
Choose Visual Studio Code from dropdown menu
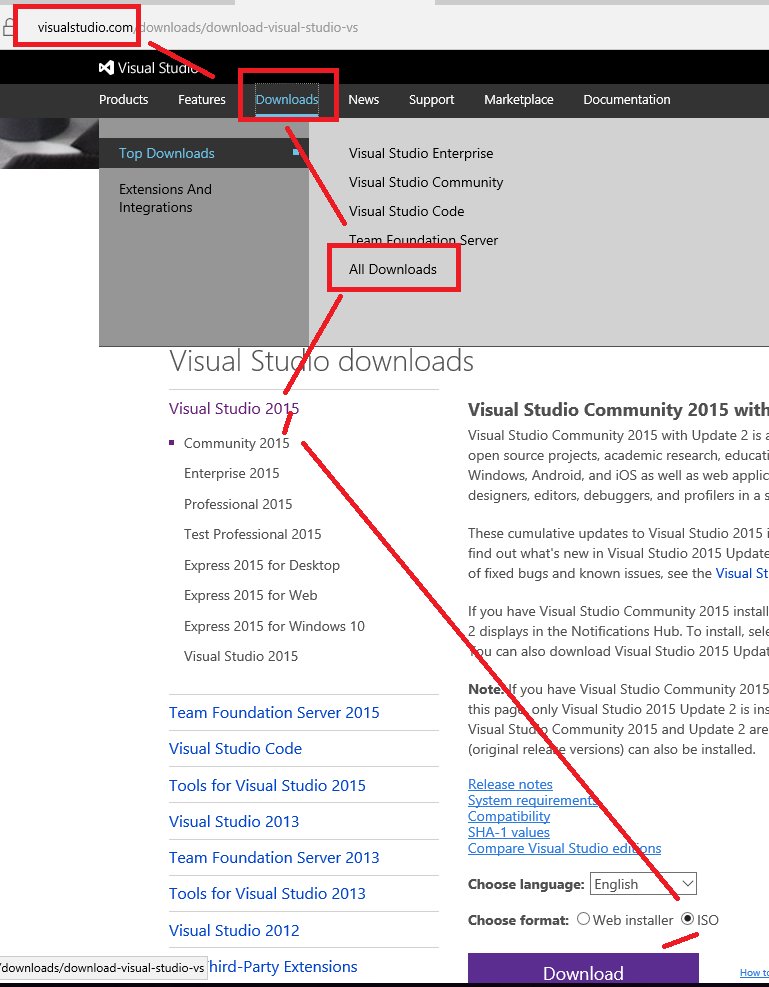407,212
